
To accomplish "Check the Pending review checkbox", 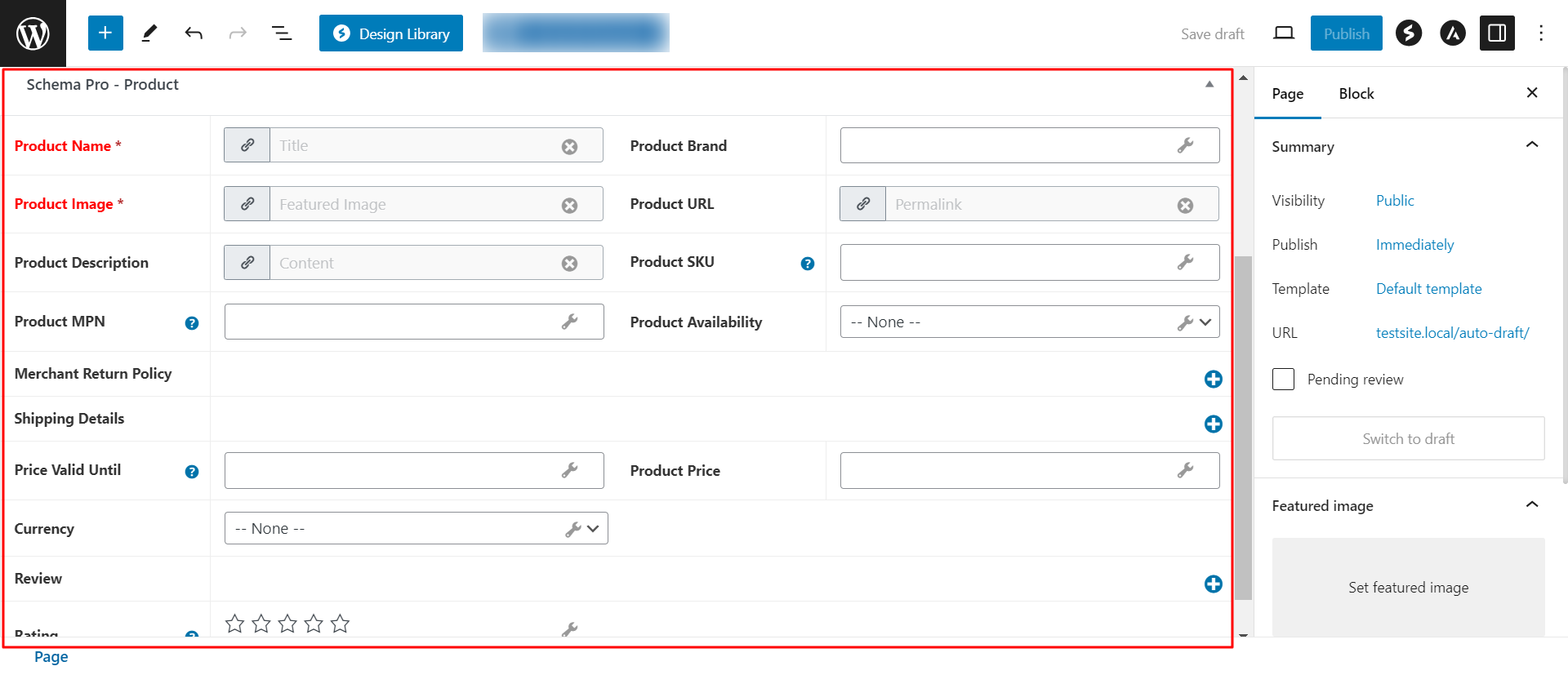I will click(x=1283, y=380).
